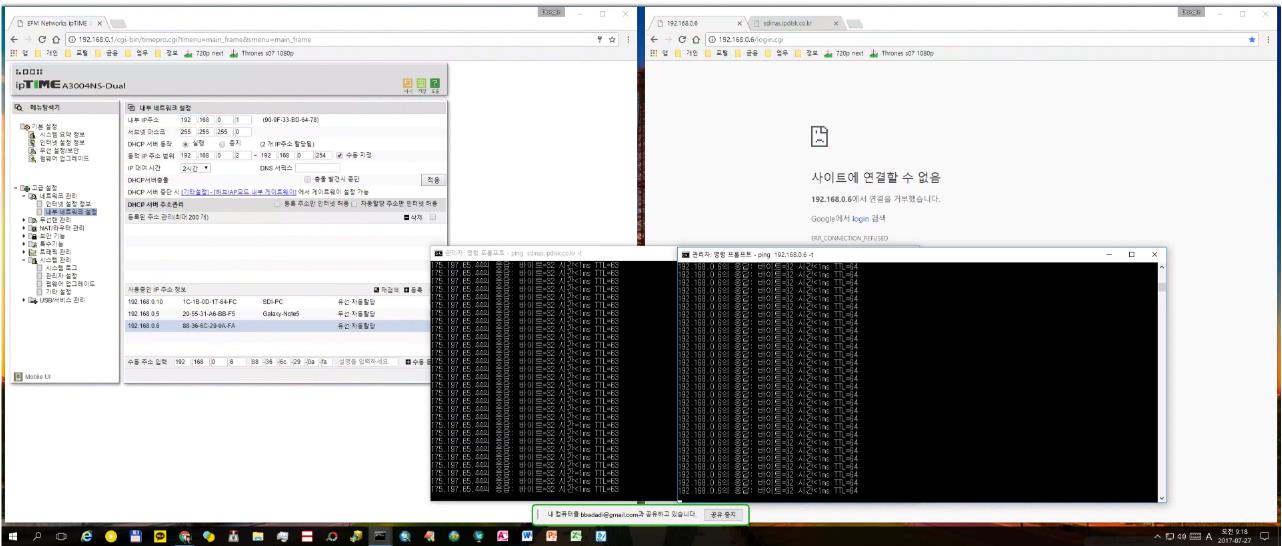Screen dimensions: 1282x546
Task: Open PowerPoint from the taskbar
Action: coord(551,536)
